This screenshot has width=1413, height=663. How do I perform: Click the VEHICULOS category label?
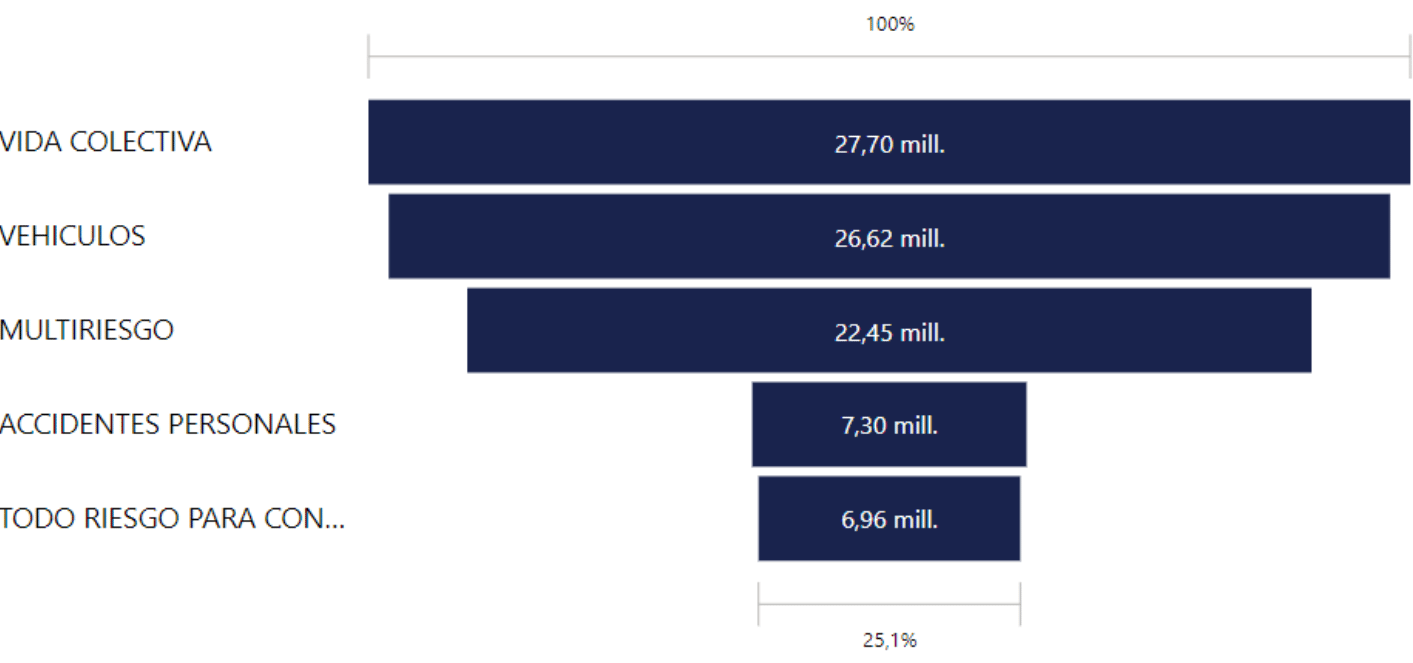(x=72, y=236)
